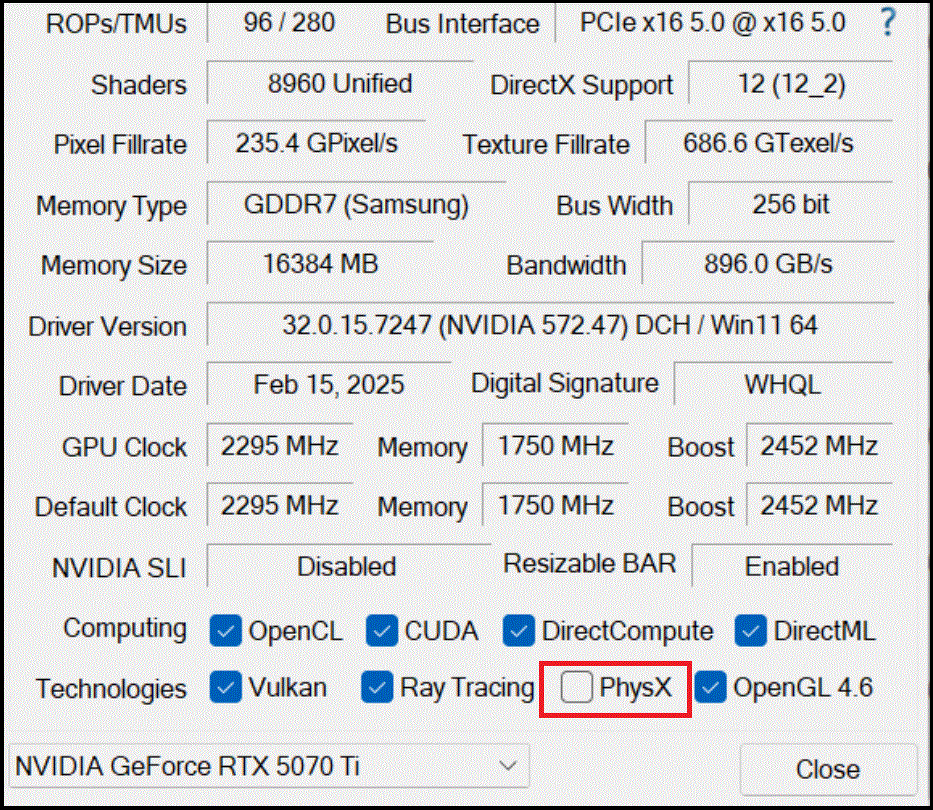Screen dimensions: 933x810
Task: Click the Digital Signature WHQL field
Action: (782, 385)
